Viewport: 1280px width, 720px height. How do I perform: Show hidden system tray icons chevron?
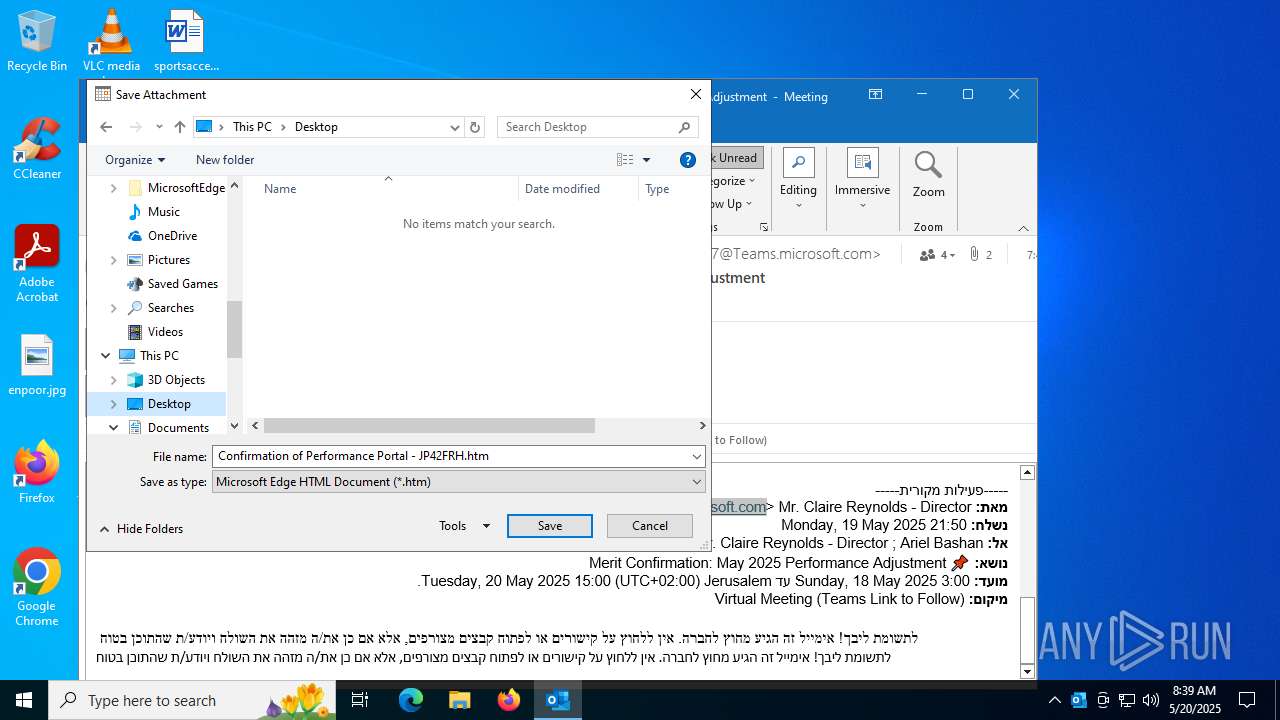tap(1054, 700)
